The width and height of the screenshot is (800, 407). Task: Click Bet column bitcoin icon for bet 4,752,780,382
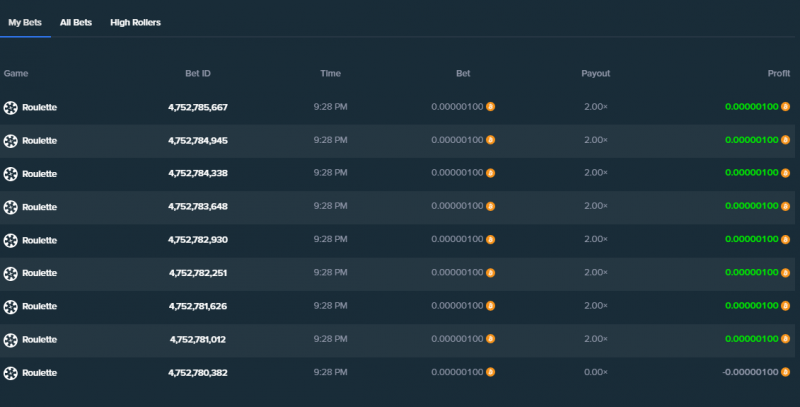(x=490, y=372)
